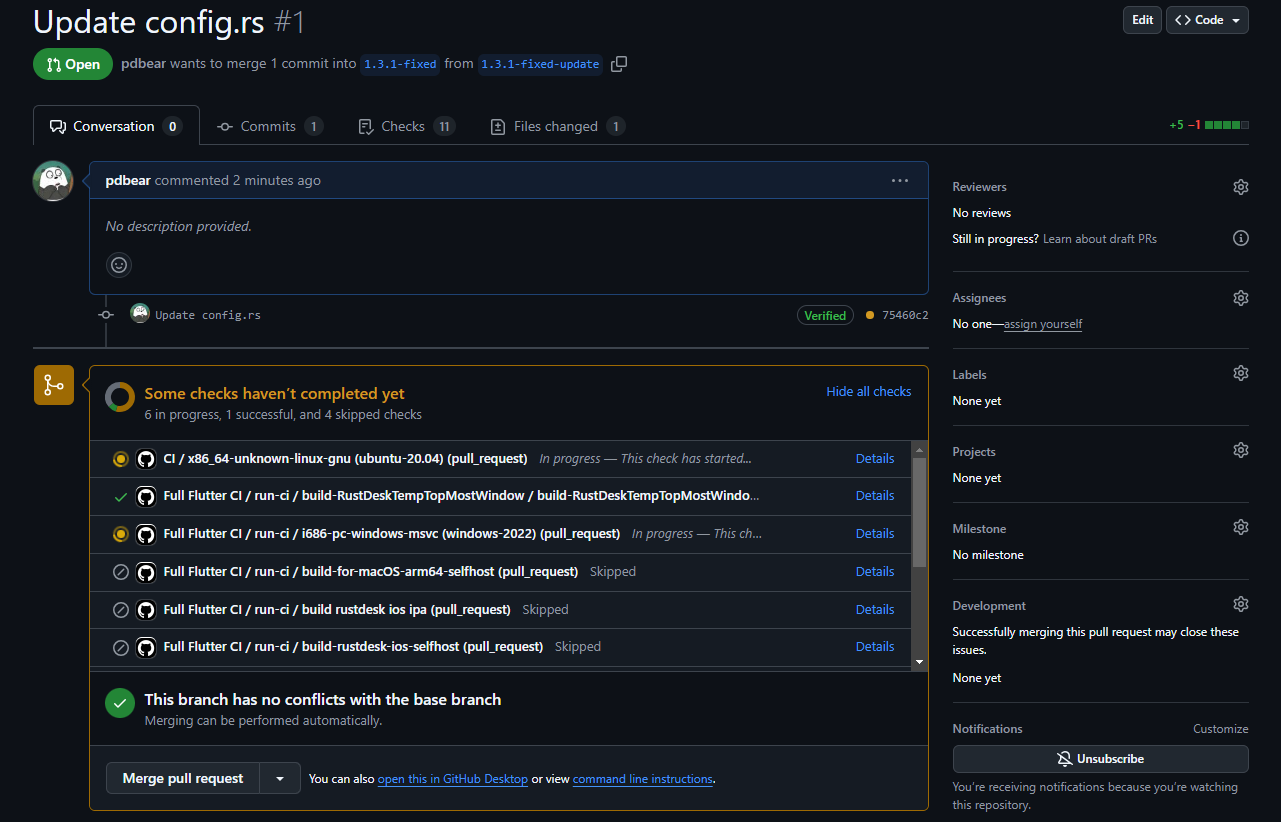Open the 1.3.1-fixed-update head branch link

pyautogui.click(x=540, y=64)
